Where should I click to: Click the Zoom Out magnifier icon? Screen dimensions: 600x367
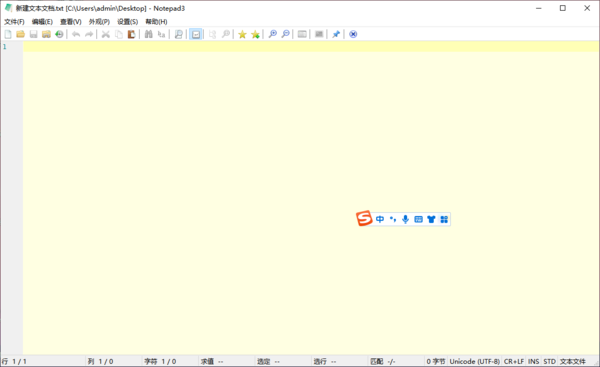click(x=285, y=34)
